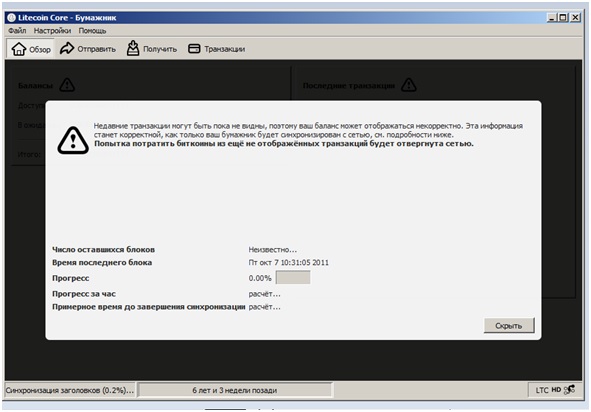The image size is (591, 412).
Task: Click the '0.00%' progress value
Action: (x=260, y=278)
